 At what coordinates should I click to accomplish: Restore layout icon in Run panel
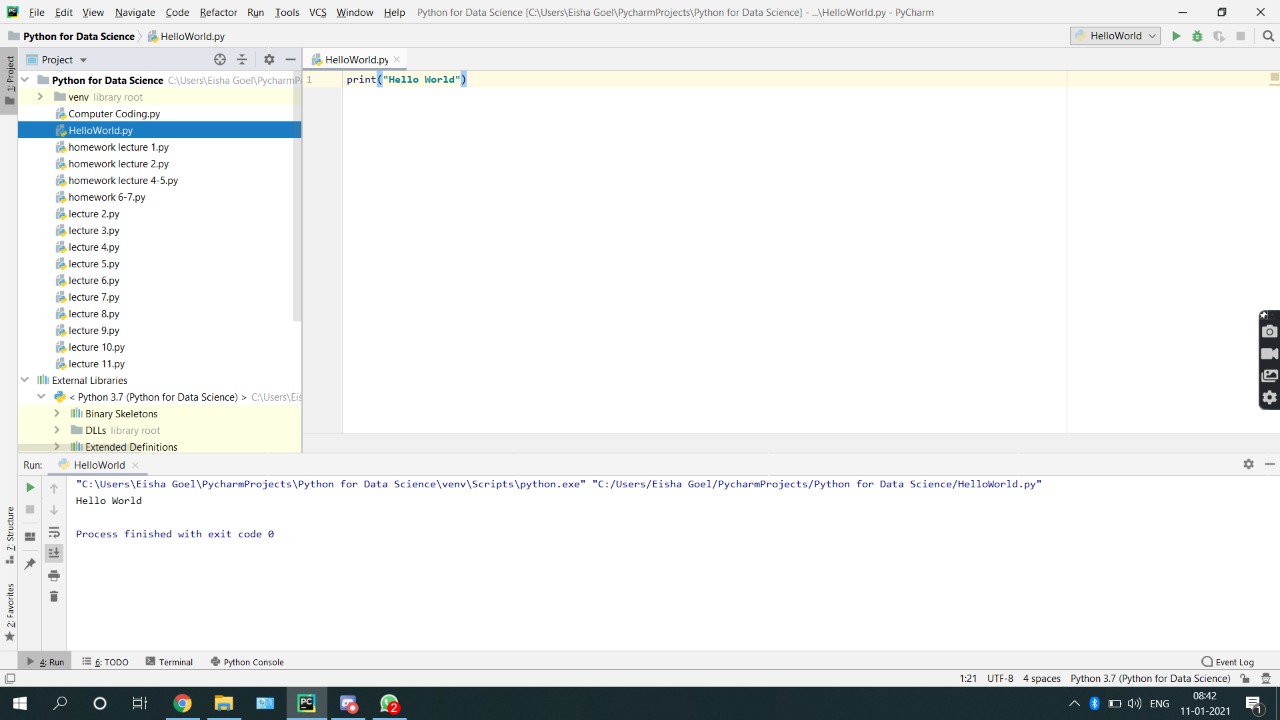tap(30, 536)
